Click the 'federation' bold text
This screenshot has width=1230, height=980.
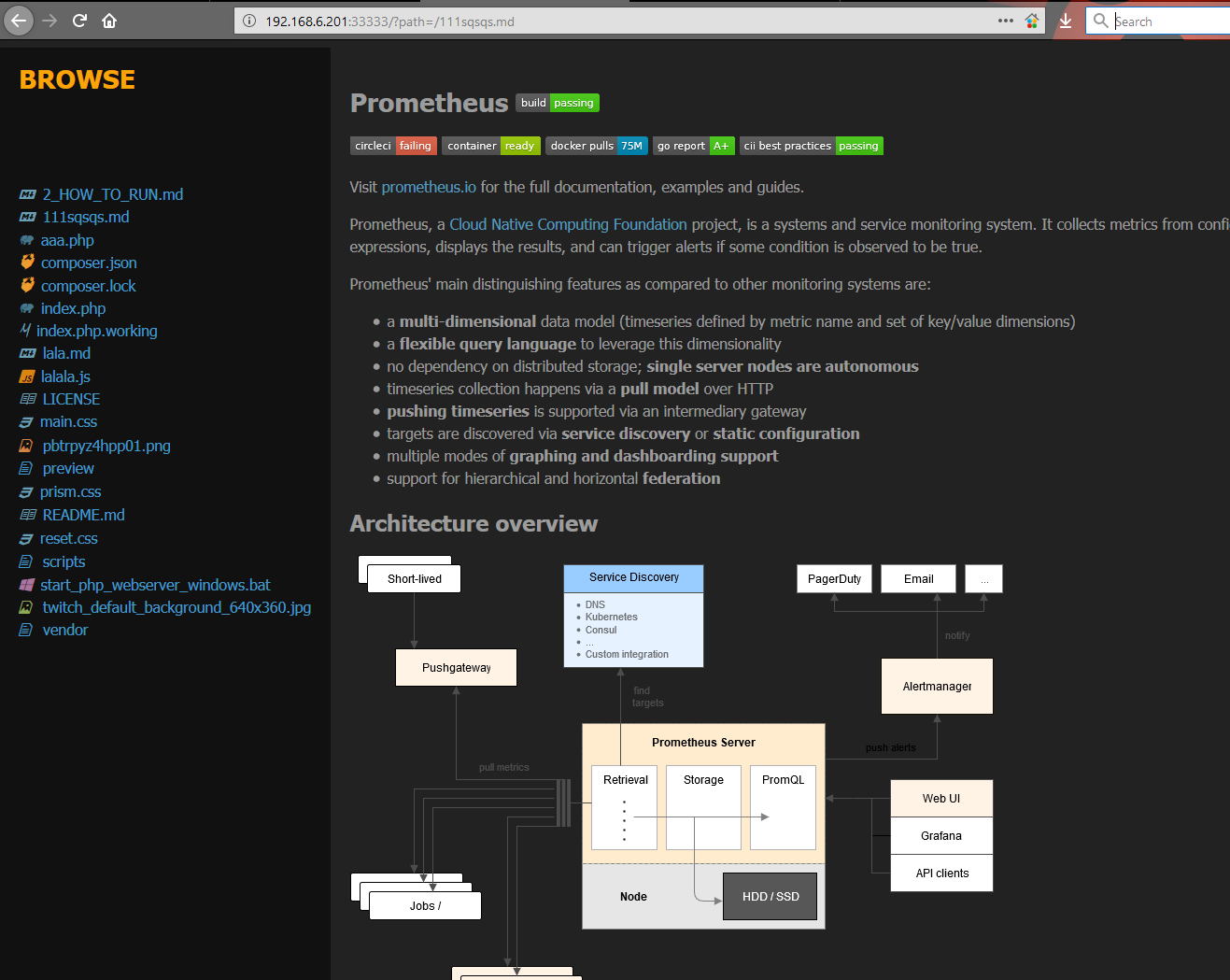pos(681,478)
